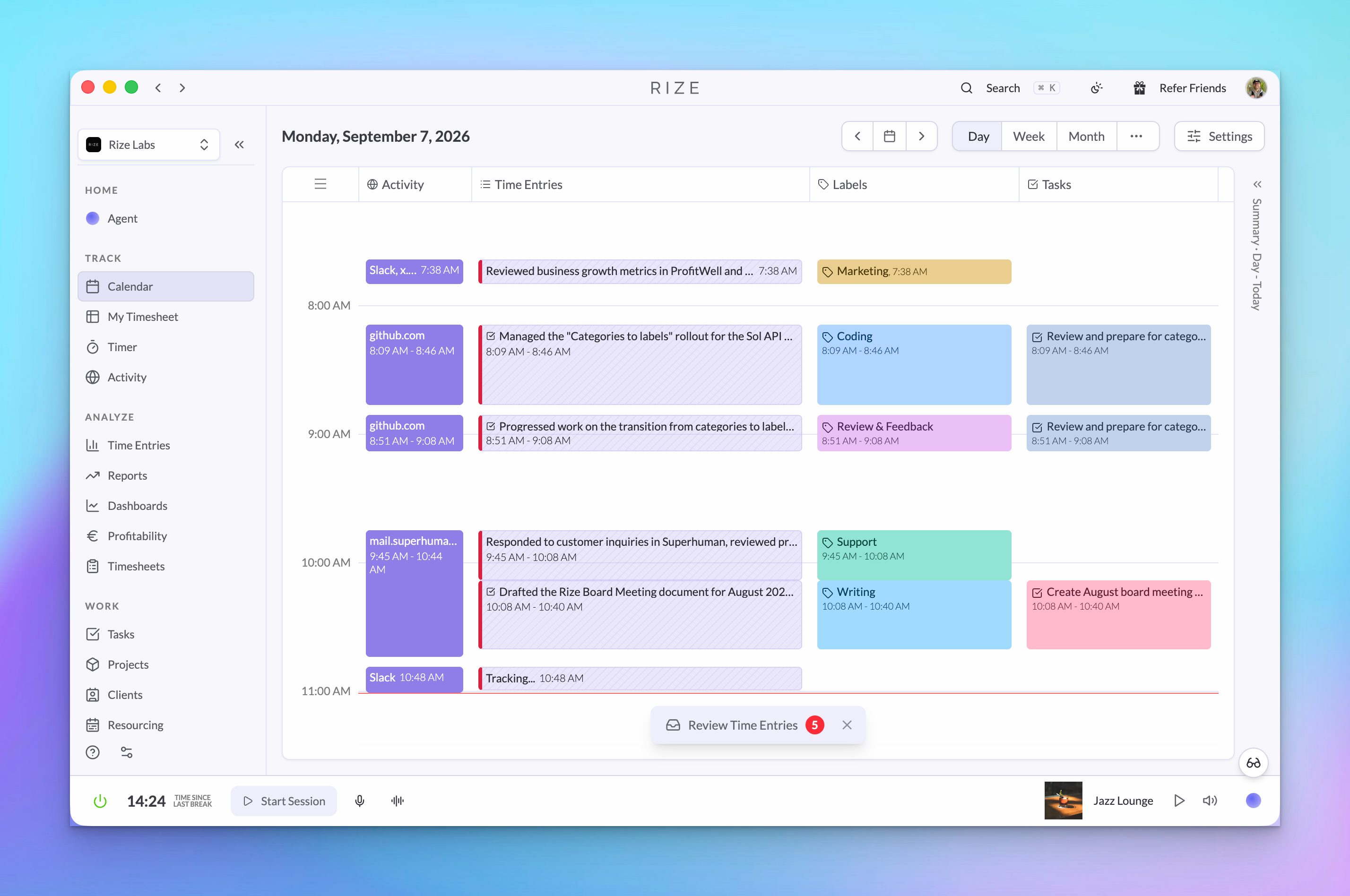Dismiss the Review Time Entries popup
This screenshot has height=896, width=1350.
(x=847, y=725)
